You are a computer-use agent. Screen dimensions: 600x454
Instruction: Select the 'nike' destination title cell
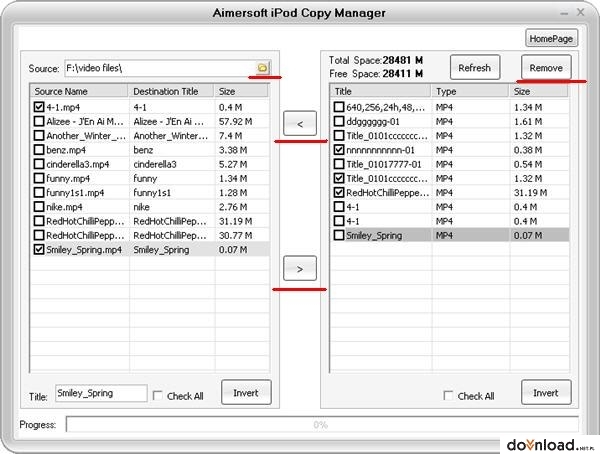tap(142, 207)
